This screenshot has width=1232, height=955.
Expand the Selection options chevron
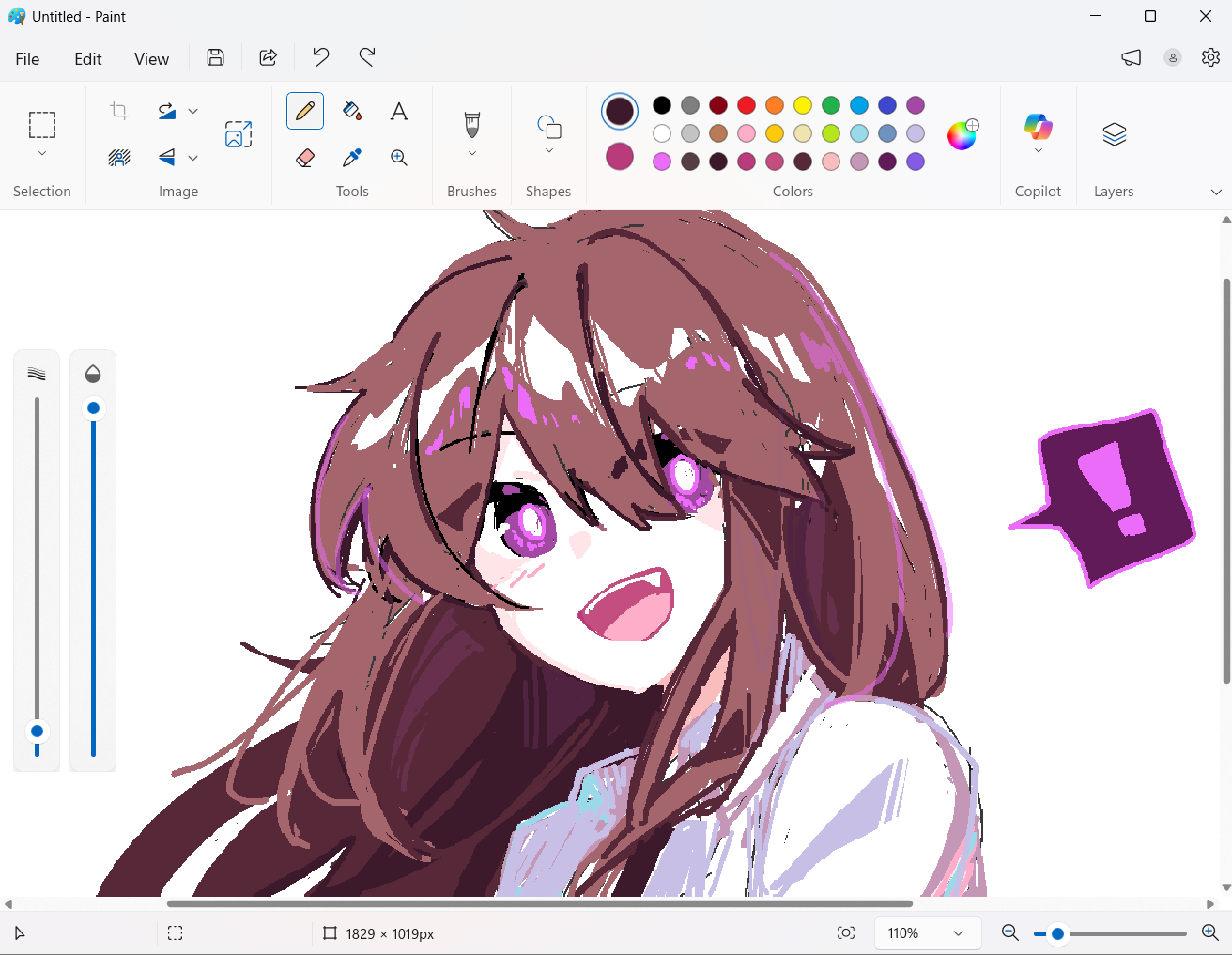click(42, 153)
